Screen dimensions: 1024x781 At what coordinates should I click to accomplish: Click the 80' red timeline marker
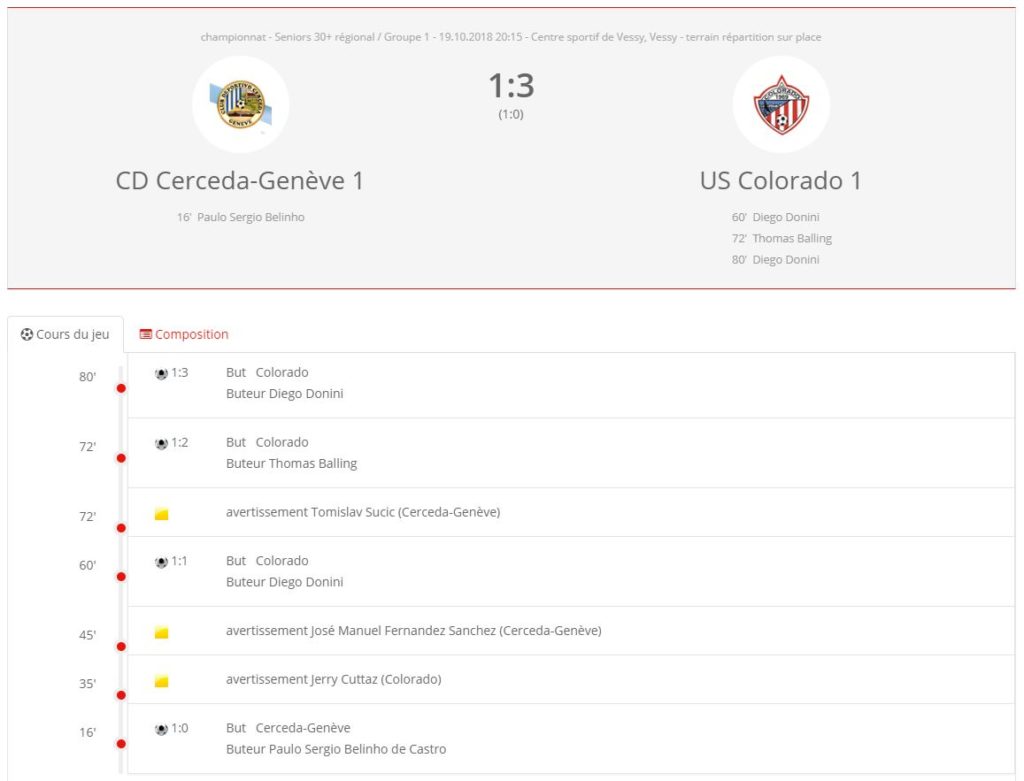(x=121, y=389)
